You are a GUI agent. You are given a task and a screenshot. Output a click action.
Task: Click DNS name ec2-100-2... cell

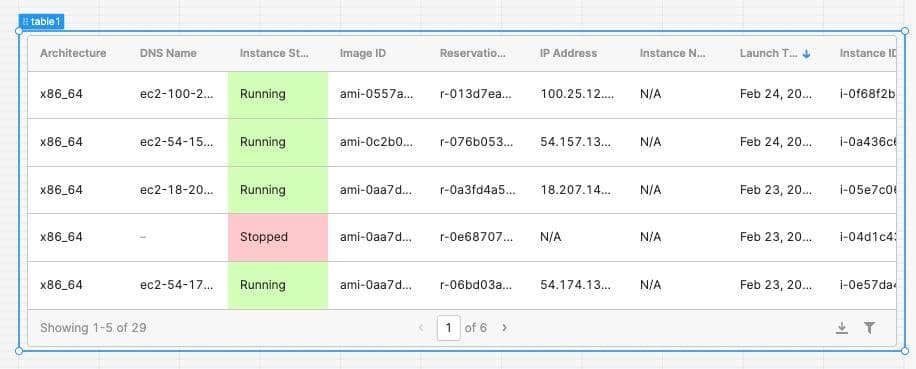click(x=176, y=95)
